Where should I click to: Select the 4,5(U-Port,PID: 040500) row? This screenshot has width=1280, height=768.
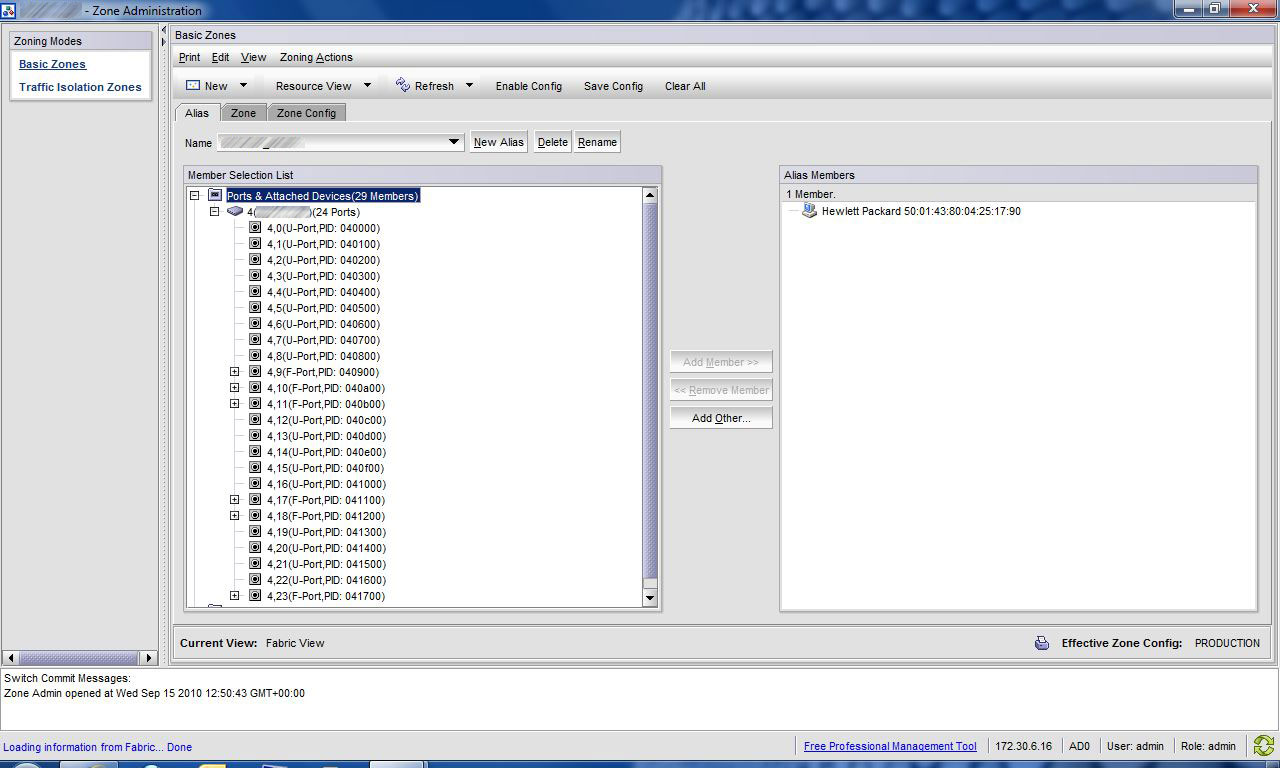coord(323,308)
